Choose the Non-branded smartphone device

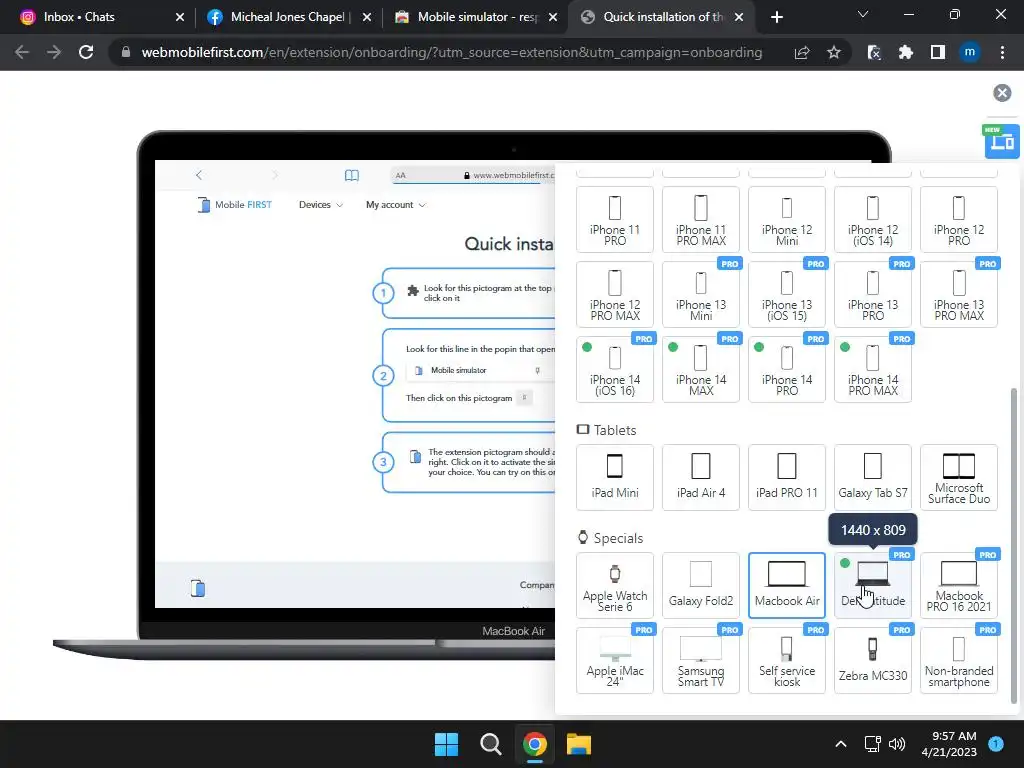(959, 660)
